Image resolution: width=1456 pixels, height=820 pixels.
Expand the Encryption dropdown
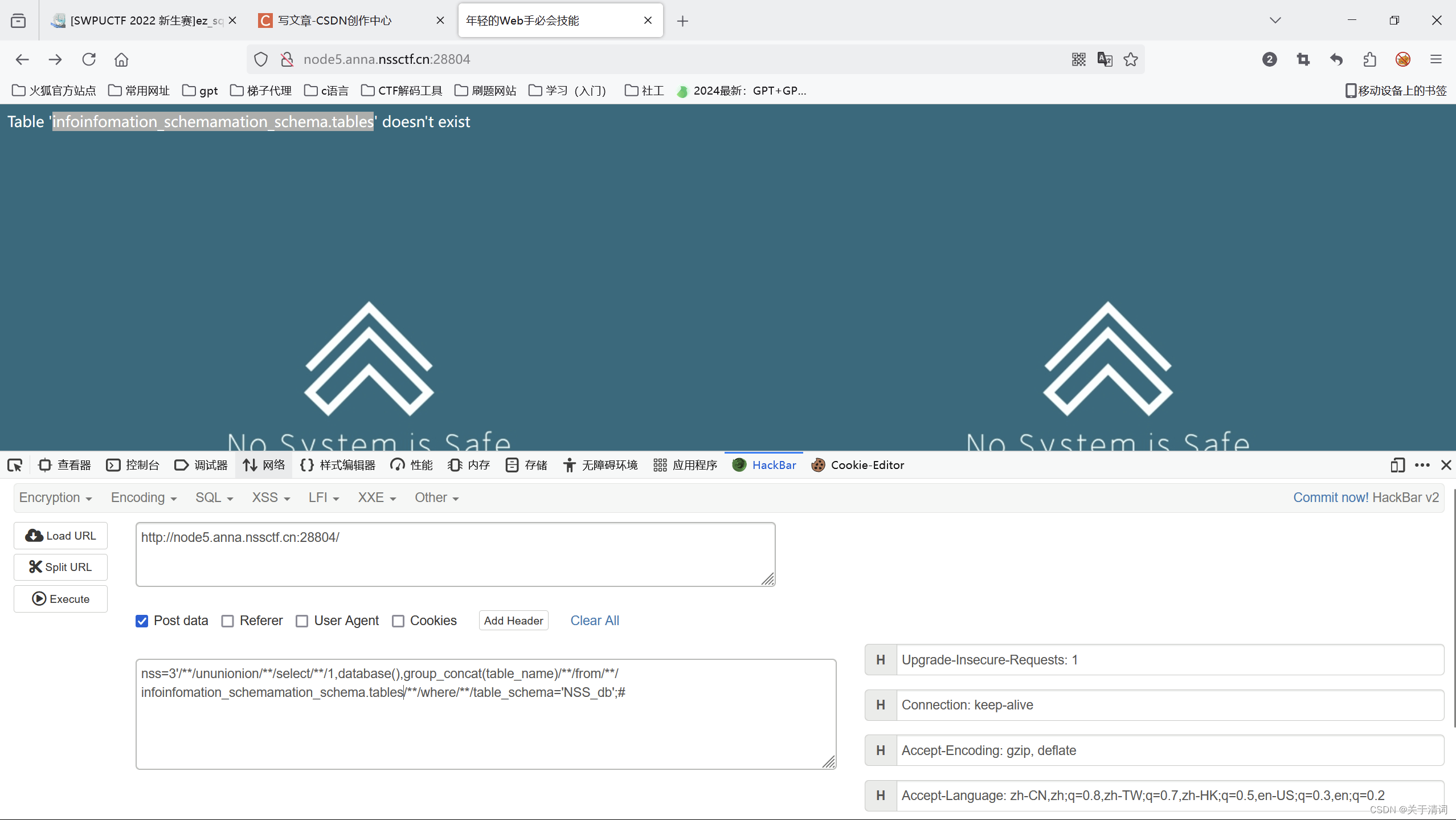click(x=55, y=497)
